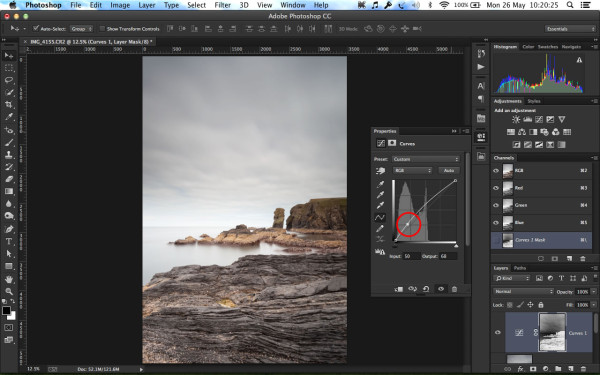
Task: Click the Curves Input value field
Action: [411, 256]
